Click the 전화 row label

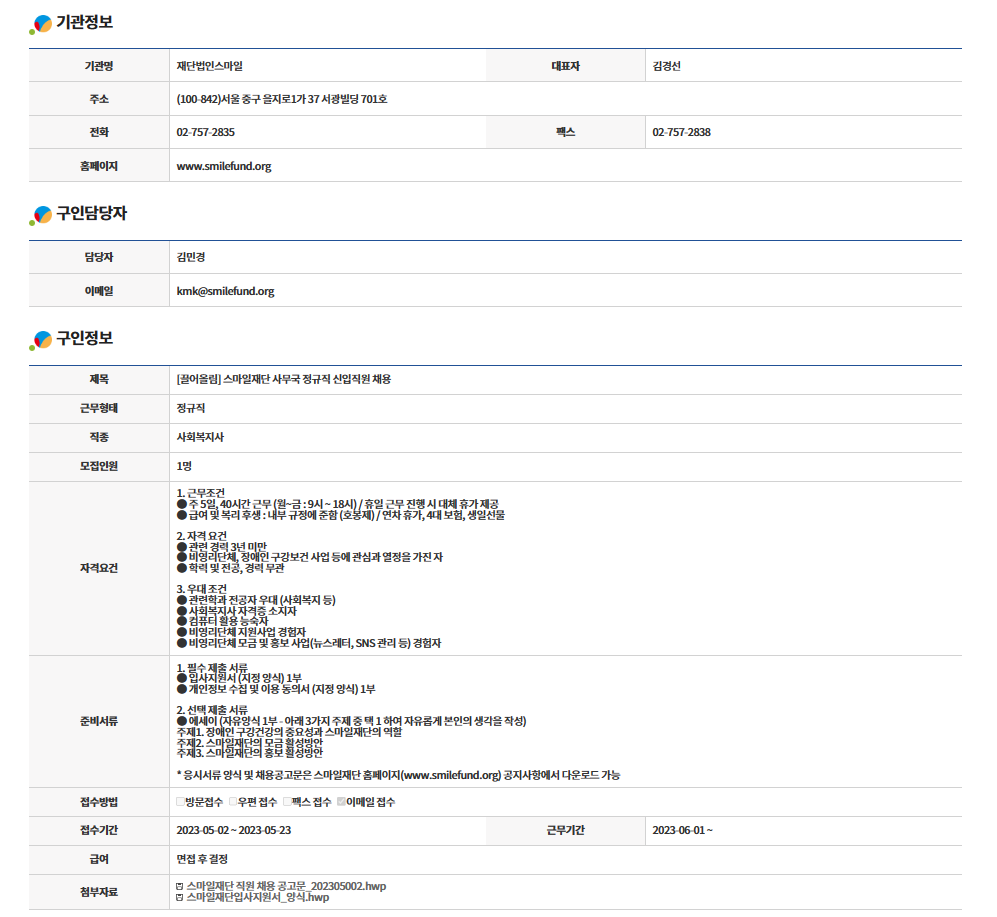tap(99, 132)
